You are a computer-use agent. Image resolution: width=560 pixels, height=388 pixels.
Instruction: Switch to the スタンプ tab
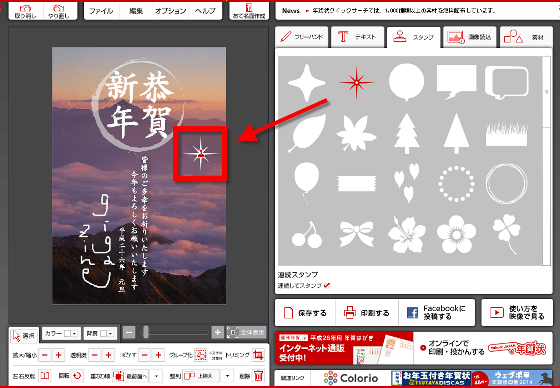(x=414, y=37)
